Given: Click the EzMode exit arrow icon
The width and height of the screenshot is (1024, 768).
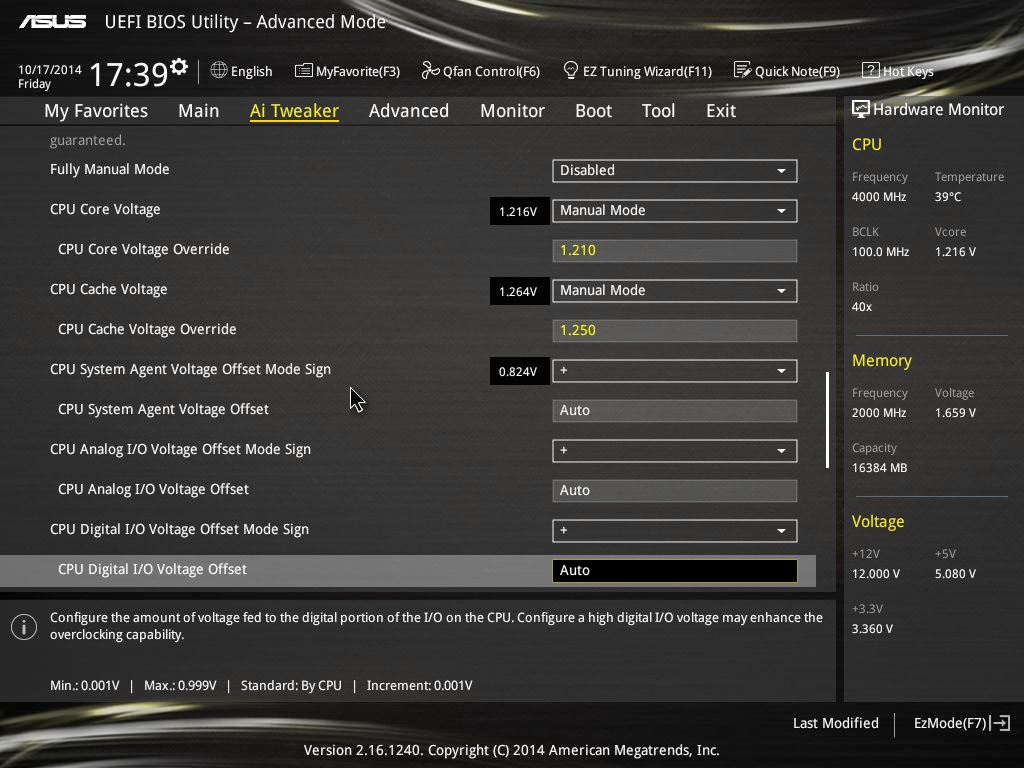Looking at the screenshot, I should (x=1000, y=723).
